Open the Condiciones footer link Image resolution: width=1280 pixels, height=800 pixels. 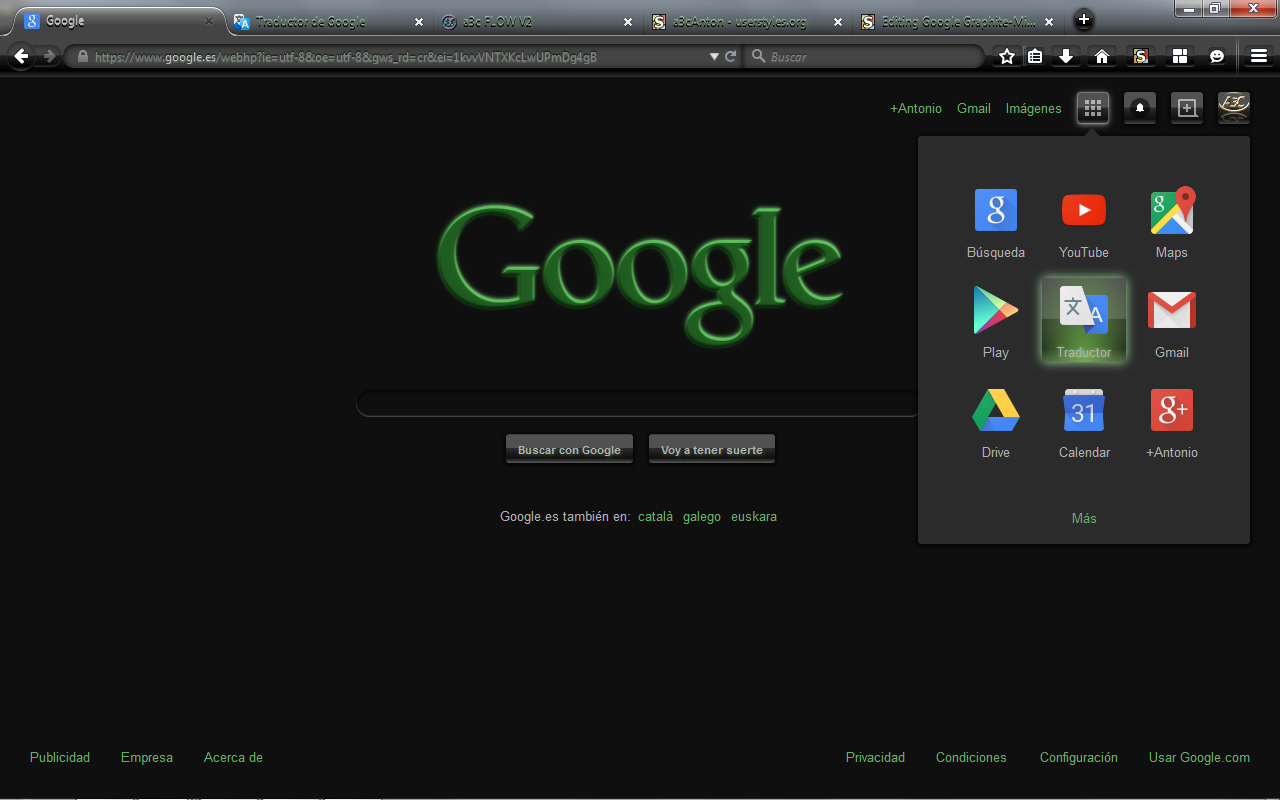971,758
